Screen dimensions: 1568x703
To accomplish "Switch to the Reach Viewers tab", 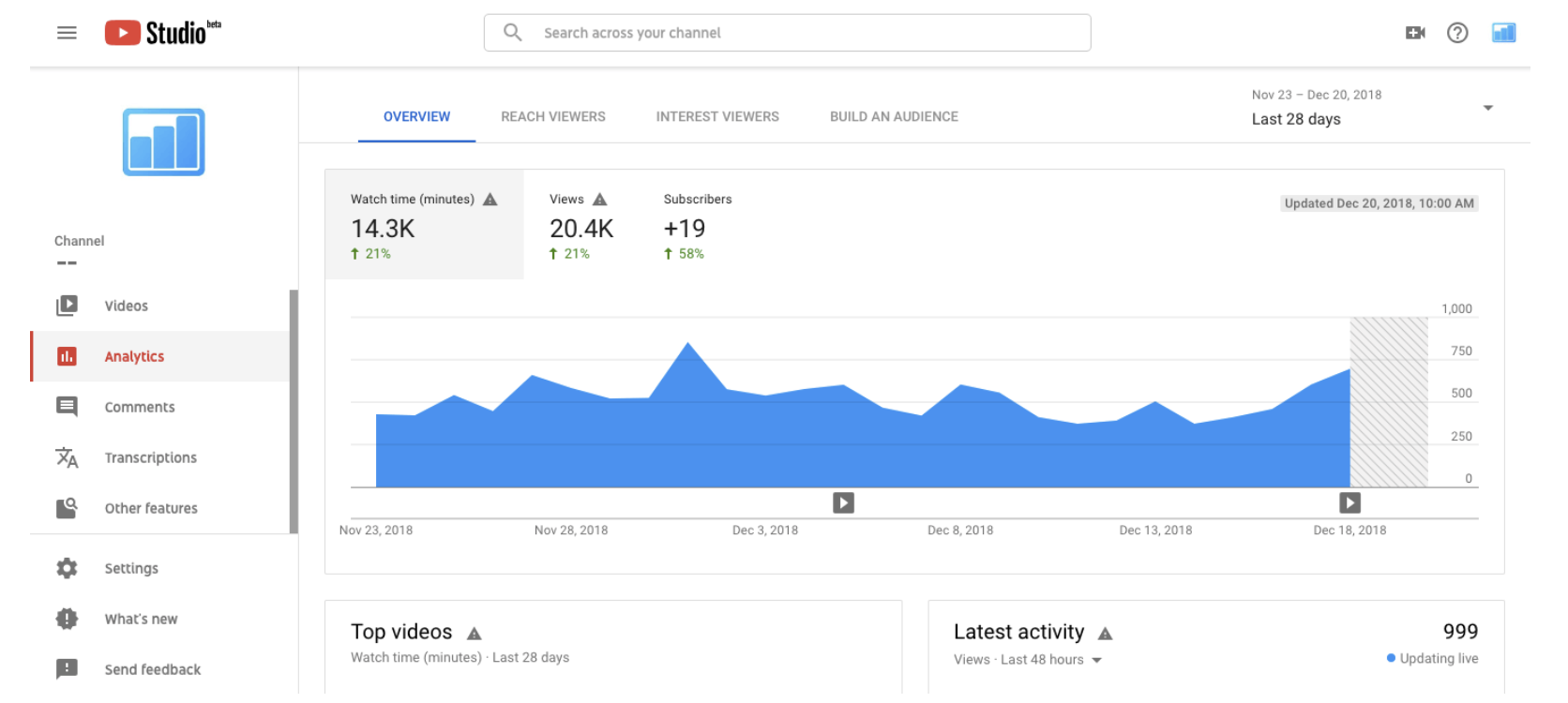I will tap(553, 117).
